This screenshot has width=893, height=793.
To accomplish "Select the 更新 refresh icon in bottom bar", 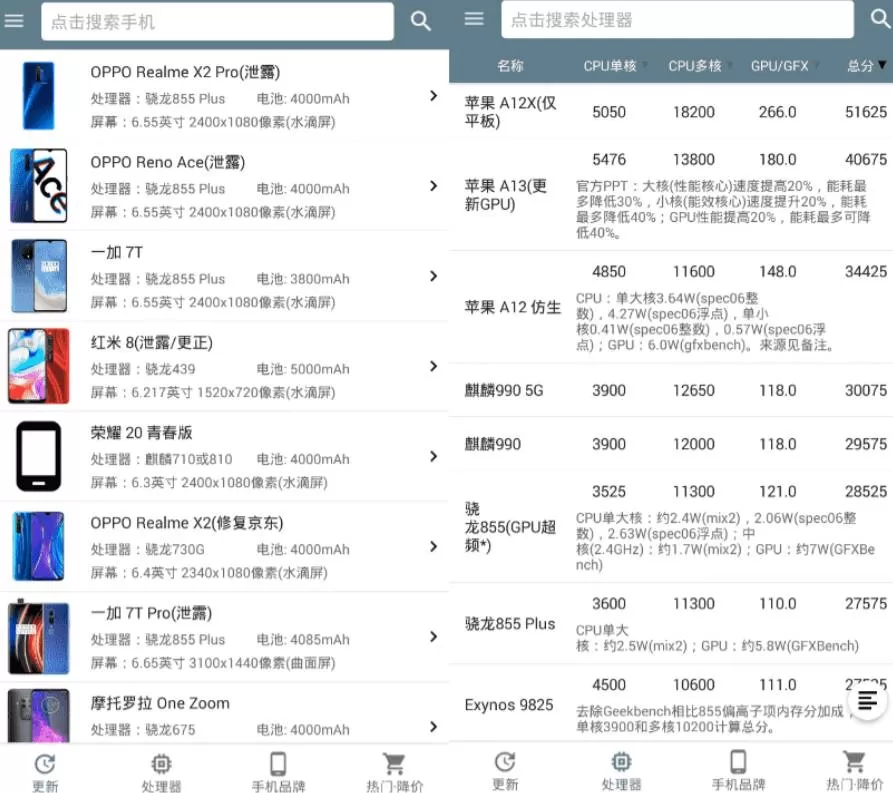I will point(46,765).
